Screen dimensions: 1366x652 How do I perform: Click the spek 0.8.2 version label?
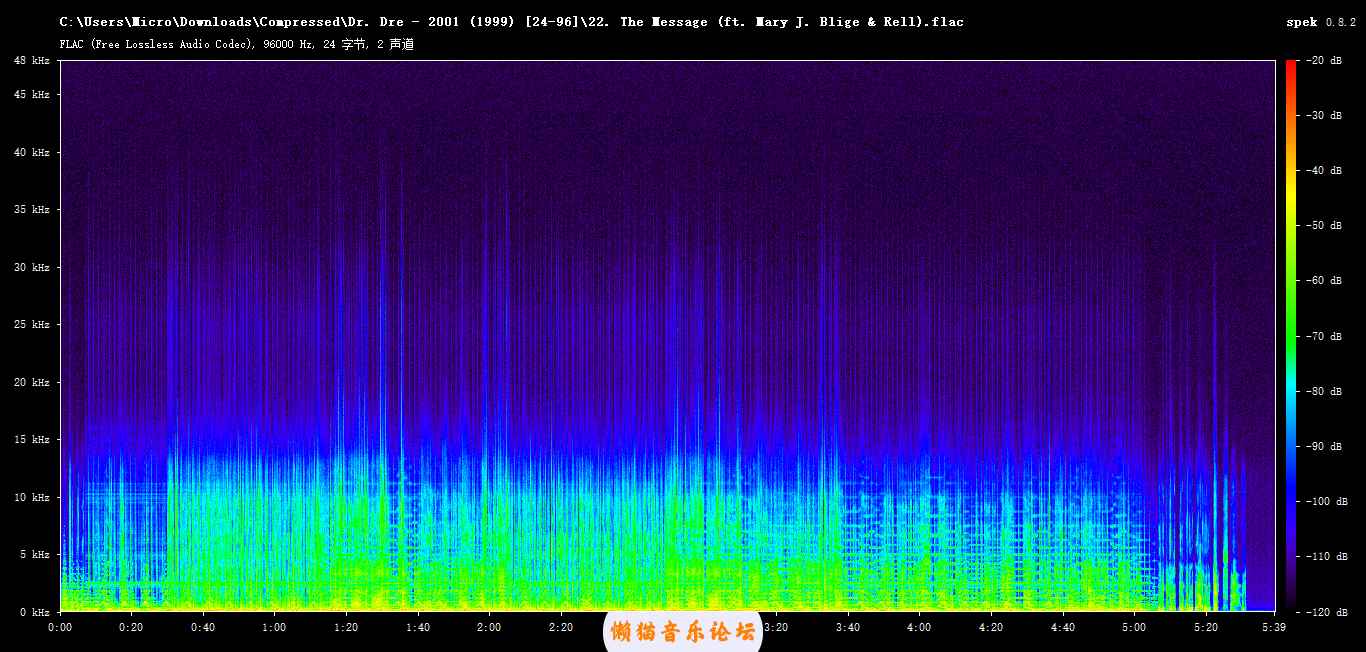[1321, 22]
